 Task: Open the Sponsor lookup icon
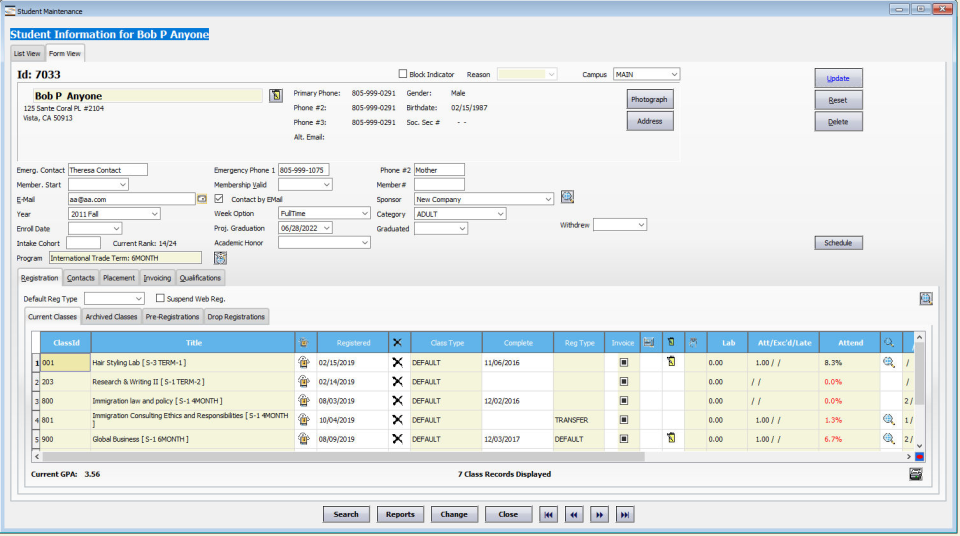click(568, 197)
